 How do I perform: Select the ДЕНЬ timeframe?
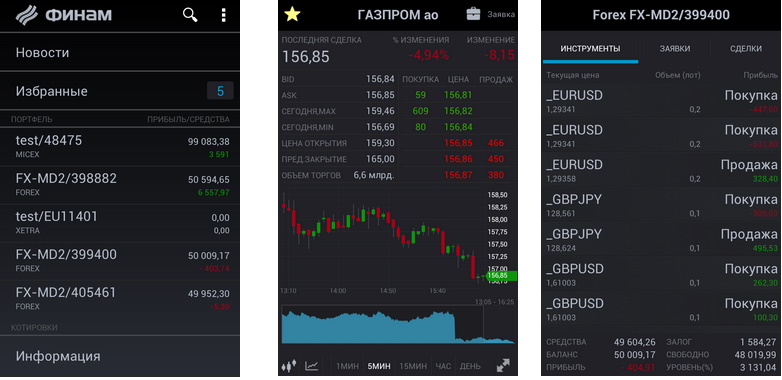470,366
